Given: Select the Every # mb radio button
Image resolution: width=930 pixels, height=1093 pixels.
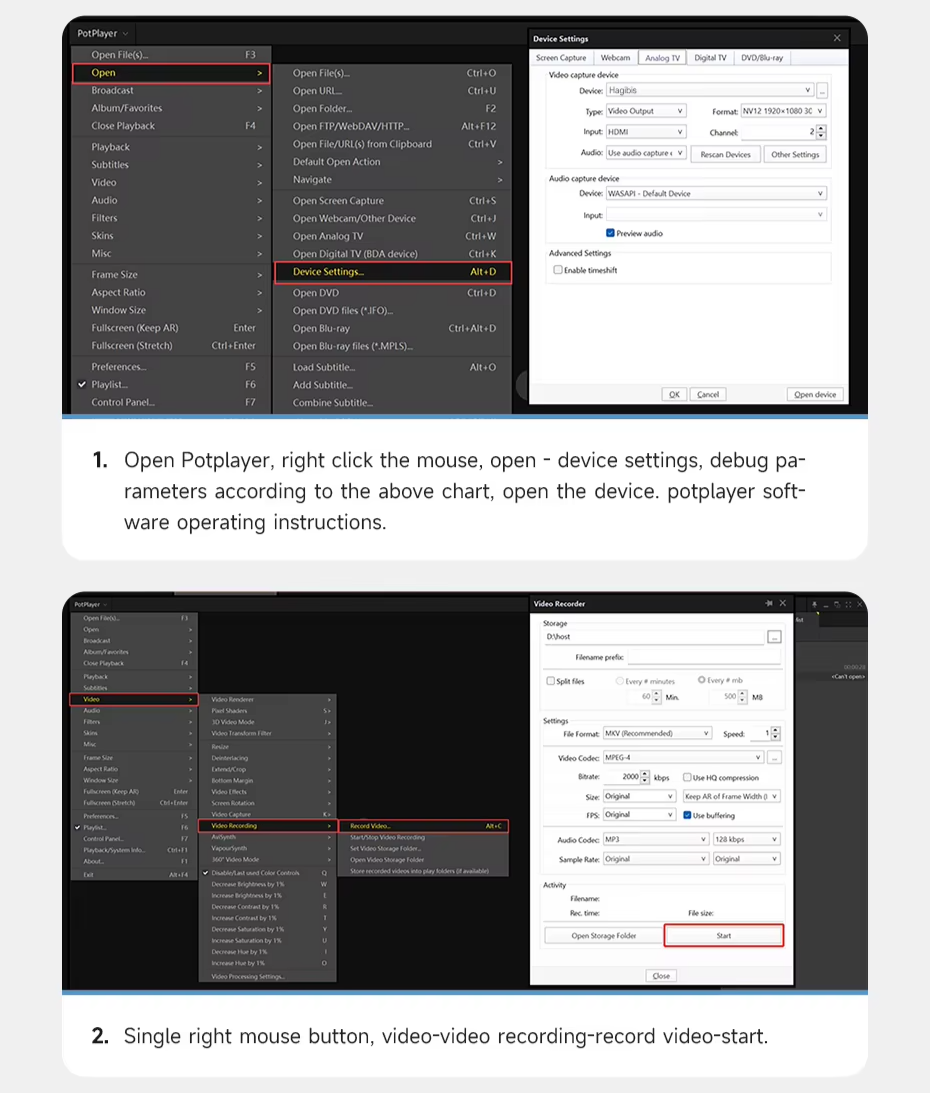Looking at the screenshot, I should (x=701, y=680).
